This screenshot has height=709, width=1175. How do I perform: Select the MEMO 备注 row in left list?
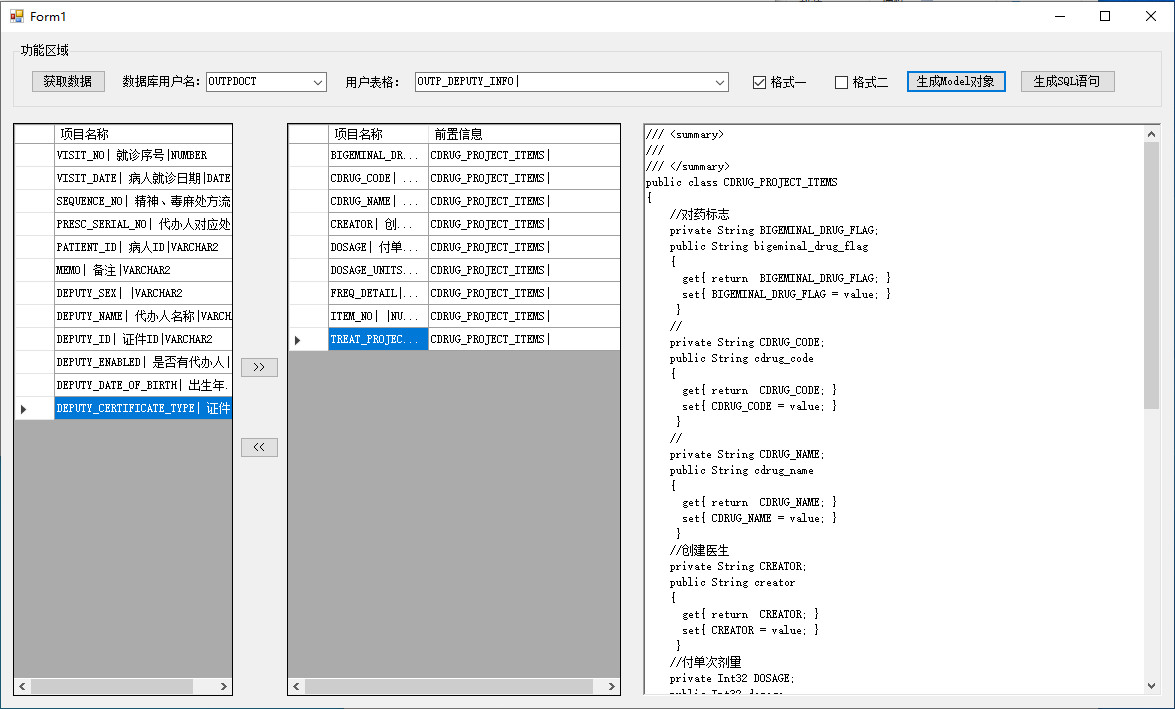click(143, 270)
